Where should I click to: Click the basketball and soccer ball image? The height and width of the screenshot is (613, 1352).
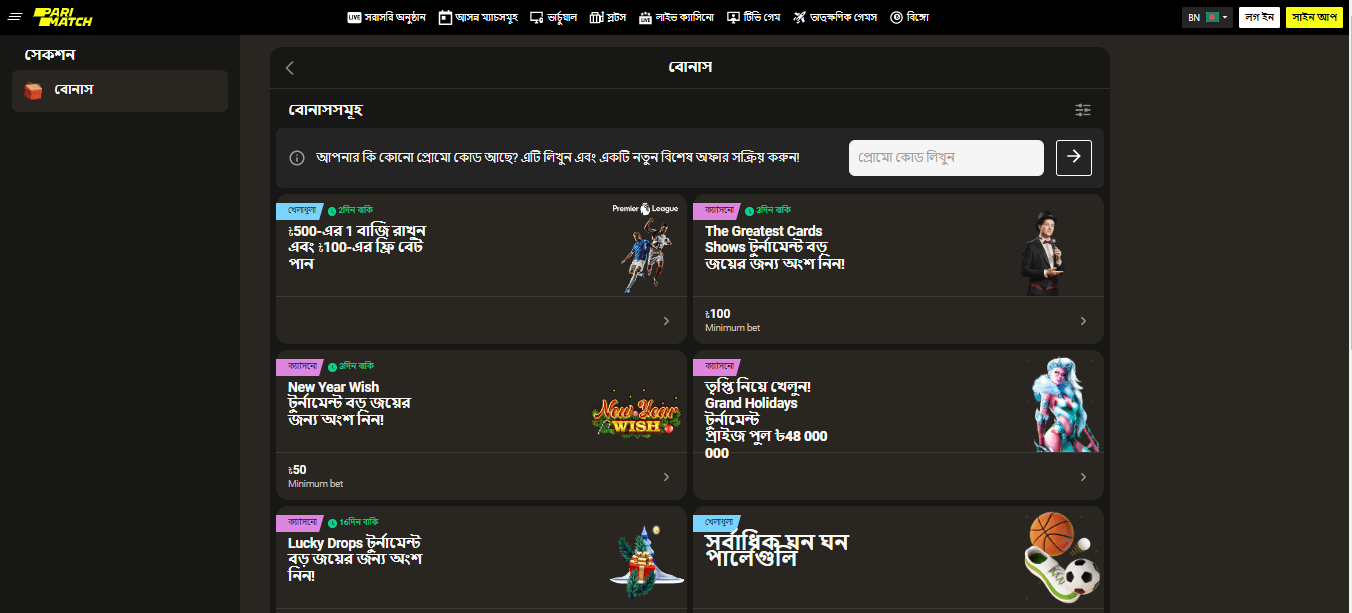pyautogui.click(x=1063, y=558)
